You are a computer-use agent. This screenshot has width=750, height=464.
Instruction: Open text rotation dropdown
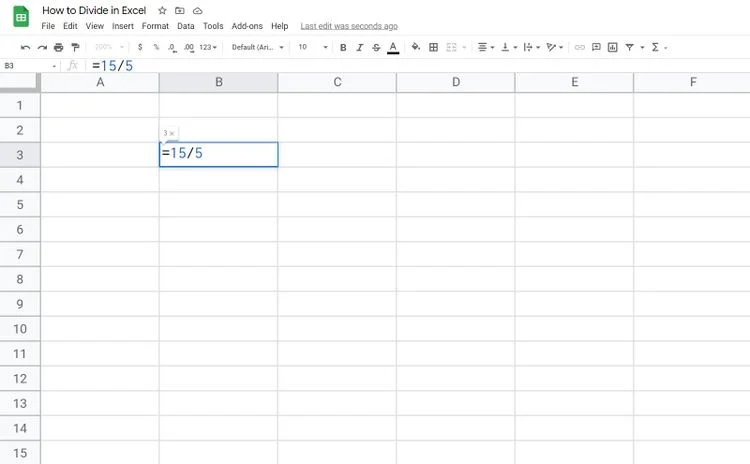(x=555, y=47)
